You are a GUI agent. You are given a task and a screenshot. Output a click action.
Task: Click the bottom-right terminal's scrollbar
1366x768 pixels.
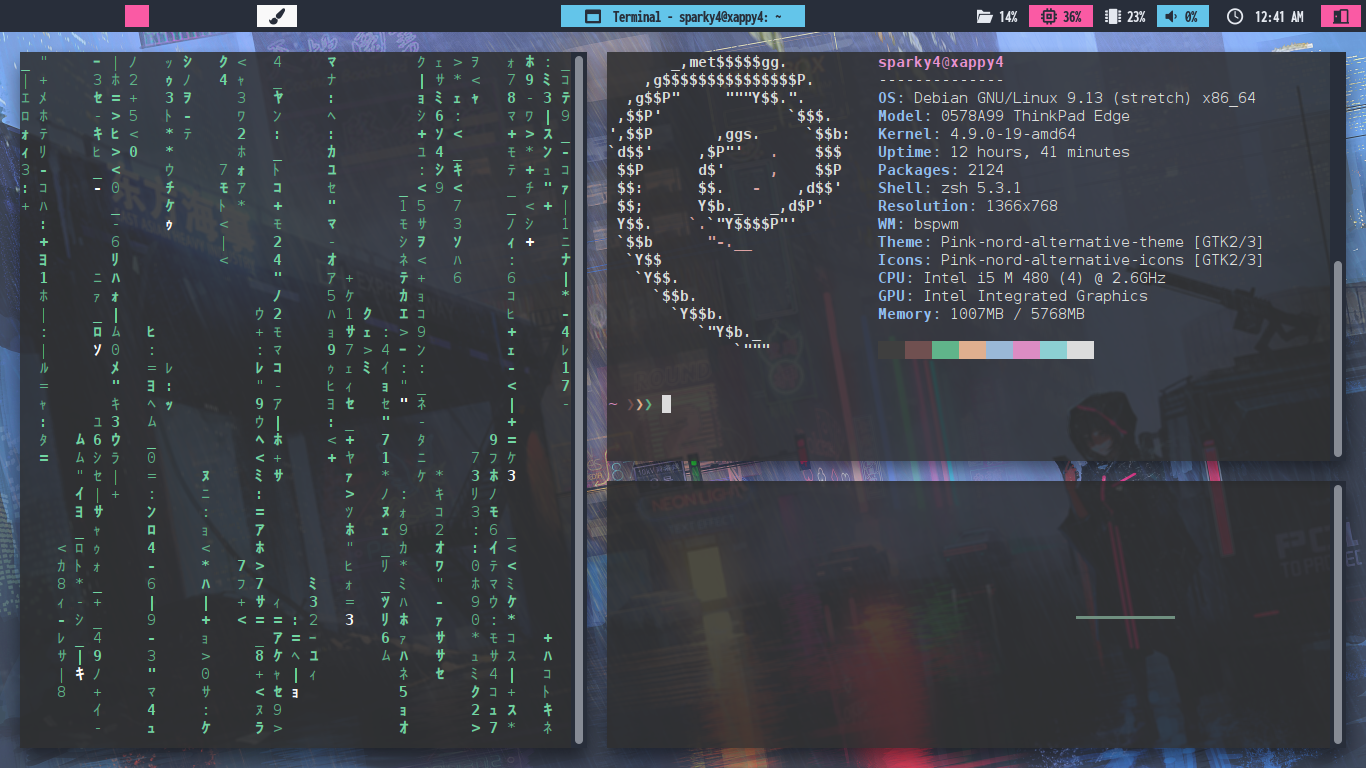tap(1339, 612)
